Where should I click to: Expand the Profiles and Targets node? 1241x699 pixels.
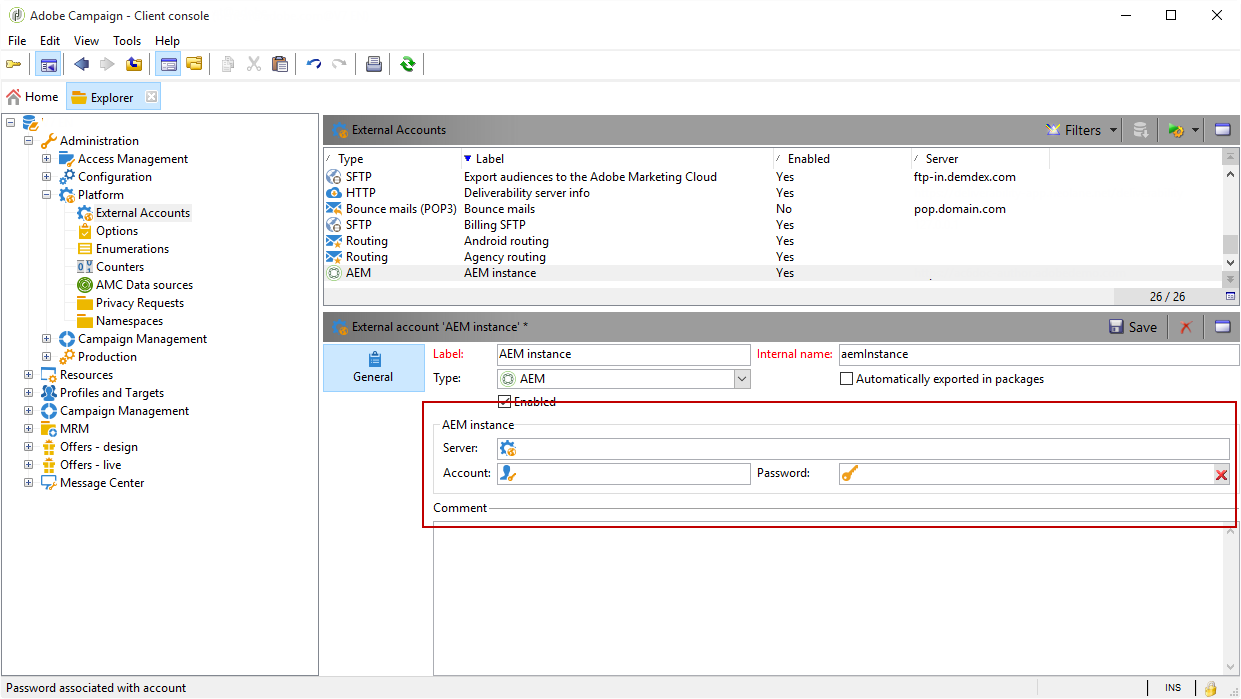click(x=29, y=393)
